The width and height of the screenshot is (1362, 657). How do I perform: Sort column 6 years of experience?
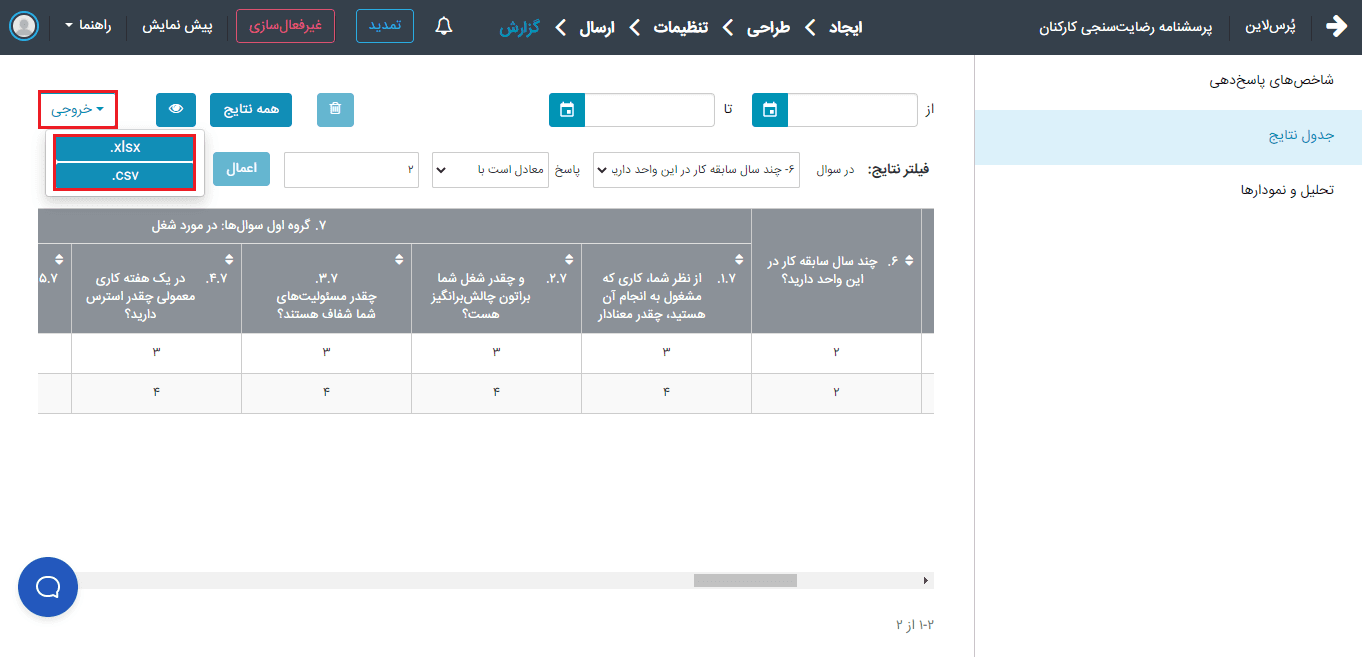click(x=909, y=261)
